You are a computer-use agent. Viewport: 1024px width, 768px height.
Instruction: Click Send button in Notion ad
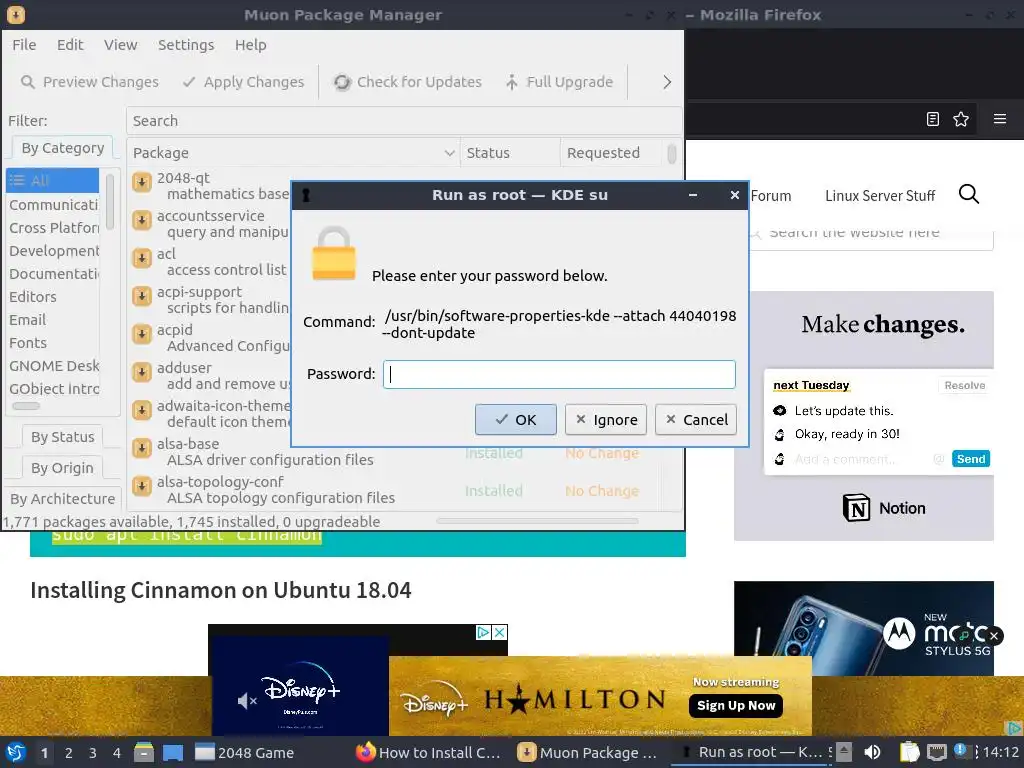pyautogui.click(x=970, y=459)
